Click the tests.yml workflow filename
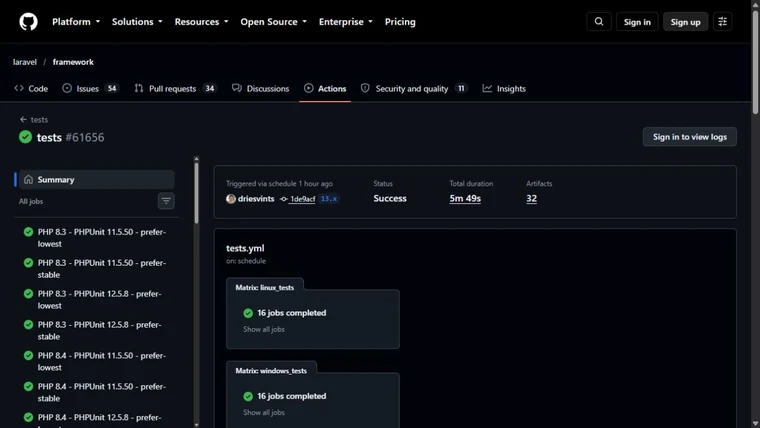The image size is (760, 428). [245, 248]
